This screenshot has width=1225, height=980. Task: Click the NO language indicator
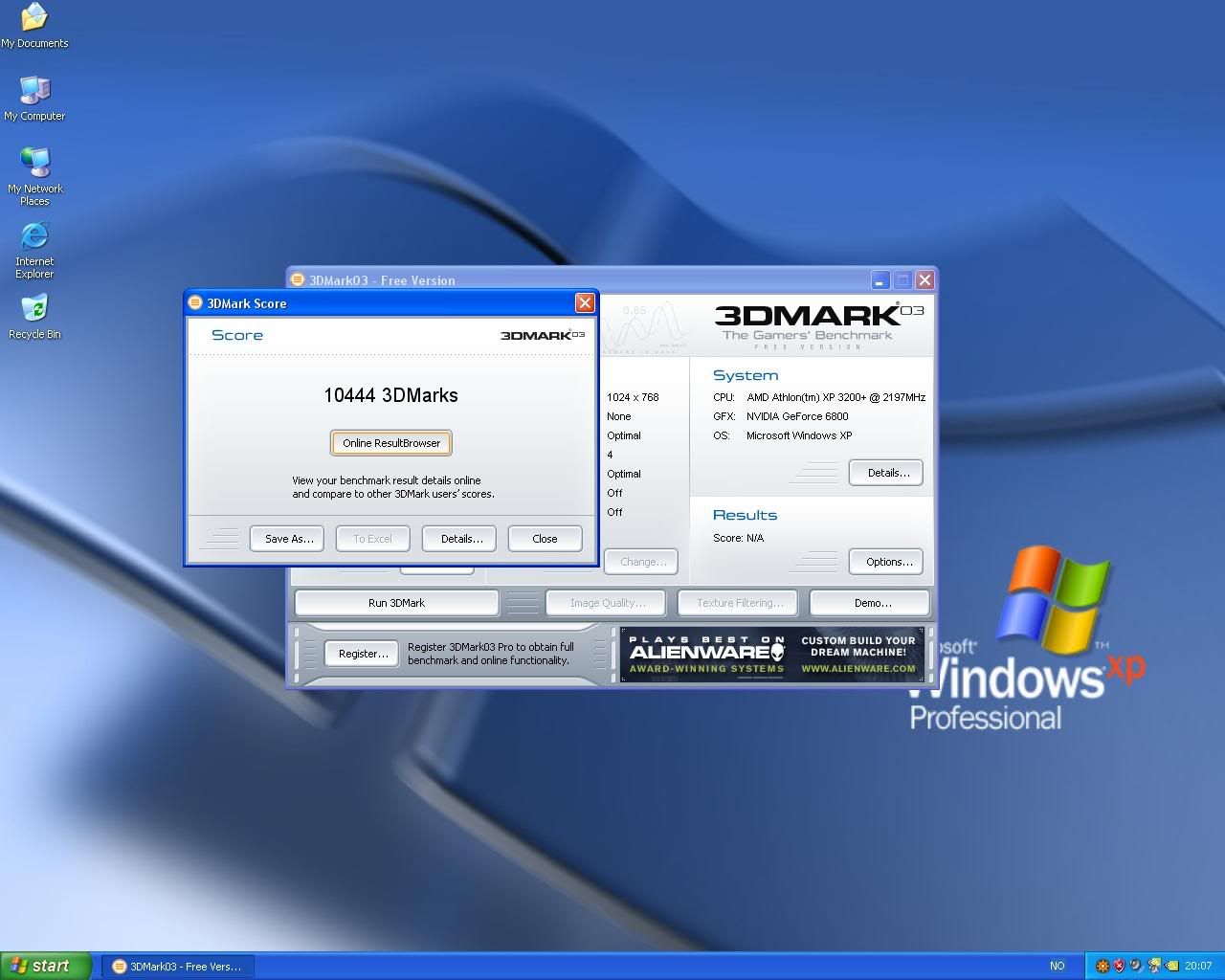[1057, 967]
